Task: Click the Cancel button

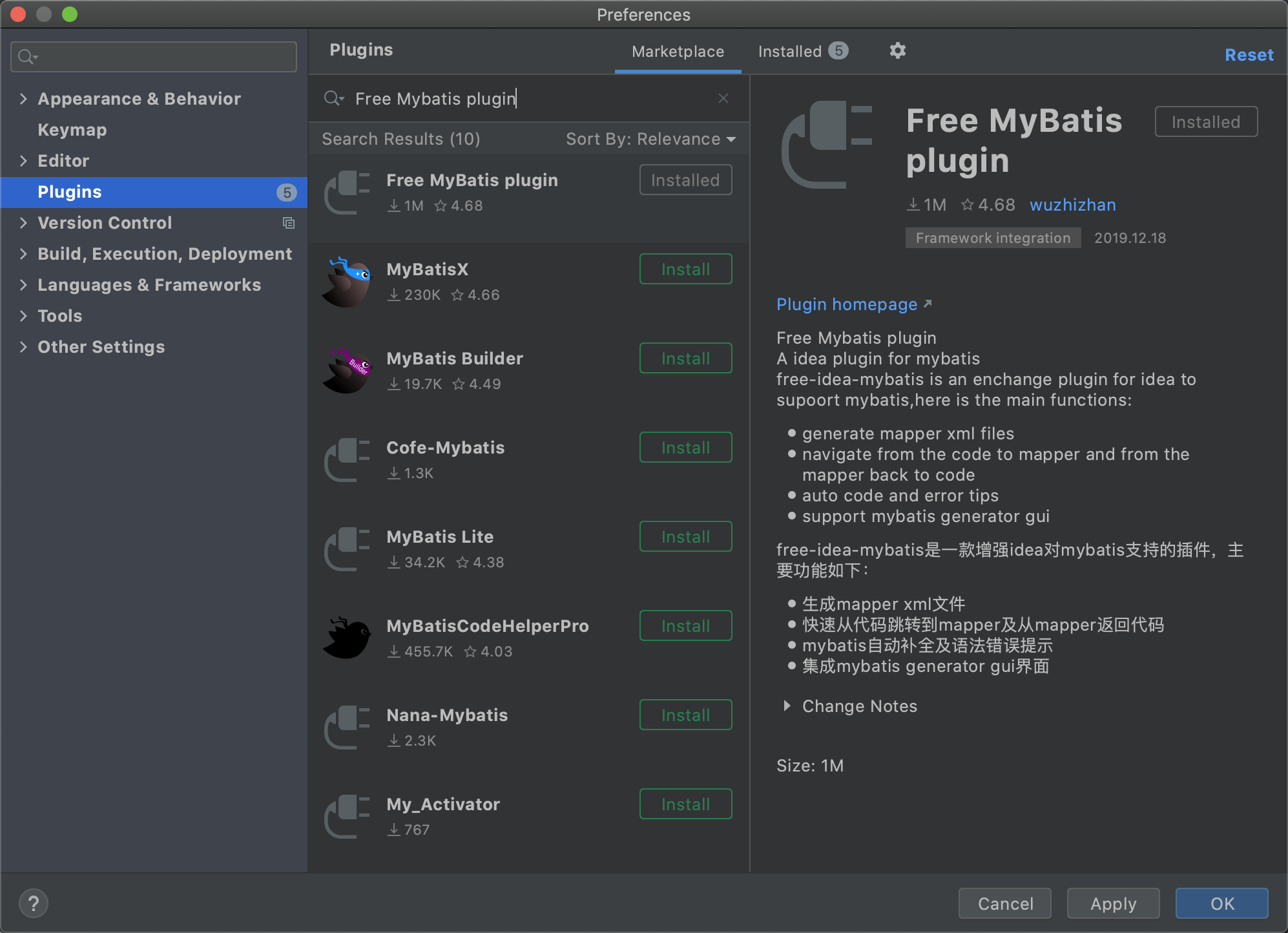Action: pyautogui.click(x=1005, y=903)
